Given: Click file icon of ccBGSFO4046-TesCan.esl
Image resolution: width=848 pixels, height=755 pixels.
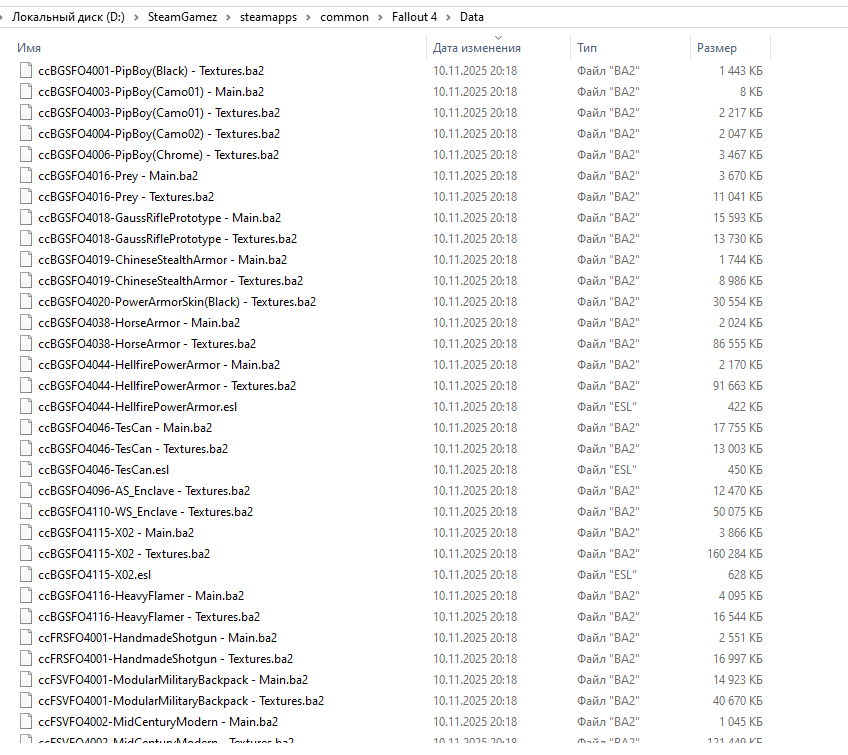Looking at the screenshot, I should click(x=26, y=469).
